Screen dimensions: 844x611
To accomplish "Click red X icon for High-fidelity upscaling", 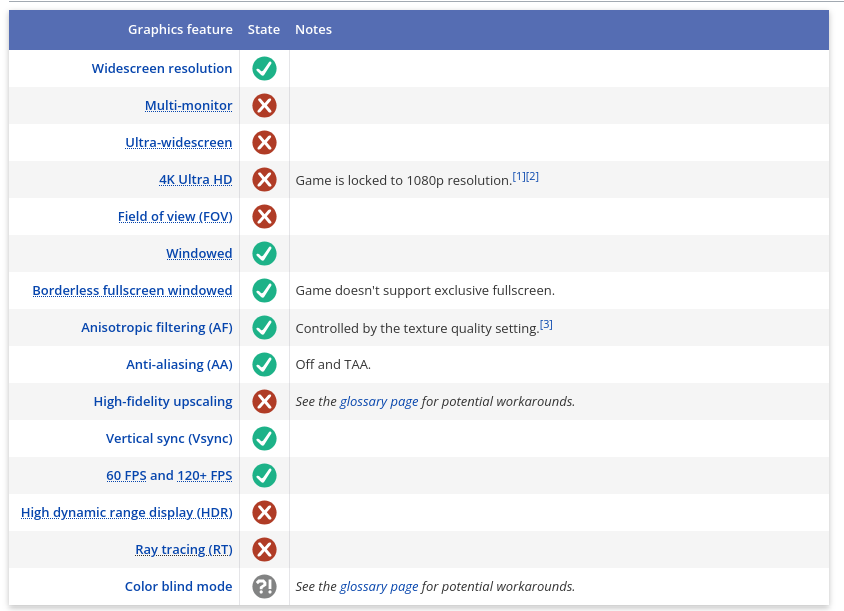I will click(x=264, y=402).
